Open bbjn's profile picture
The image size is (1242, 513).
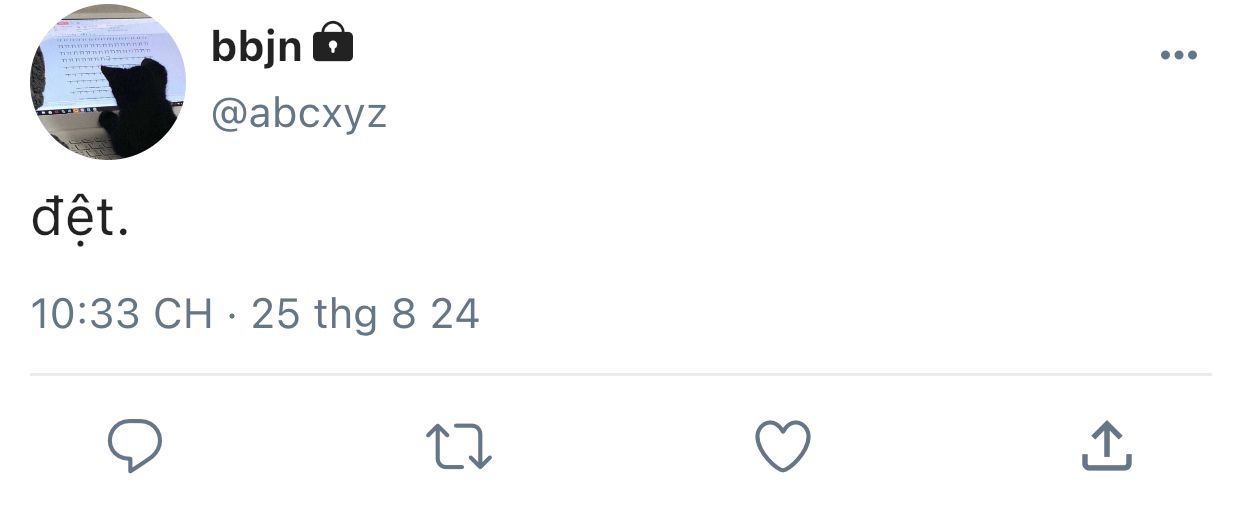coord(108,82)
